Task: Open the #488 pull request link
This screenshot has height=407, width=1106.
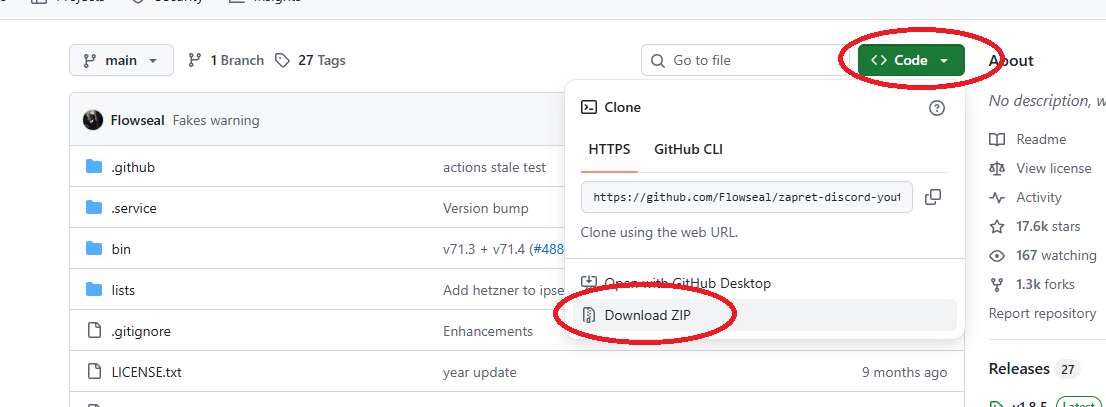Action: (x=547, y=250)
